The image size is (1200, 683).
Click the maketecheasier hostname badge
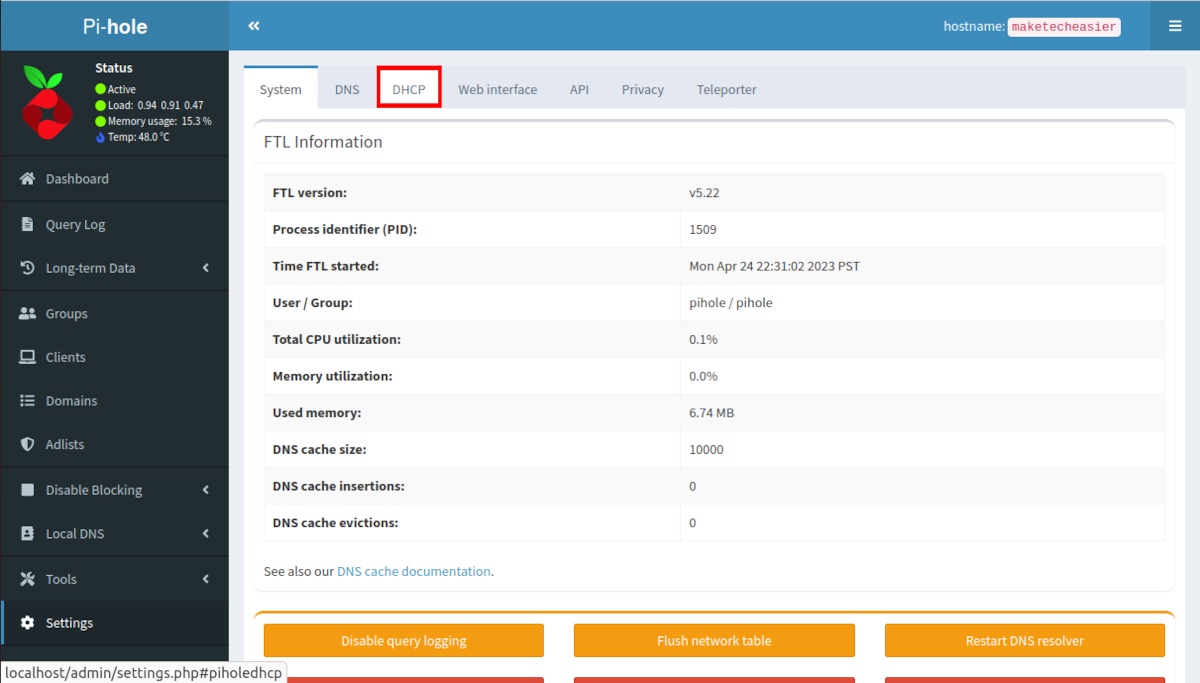pos(1063,26)
